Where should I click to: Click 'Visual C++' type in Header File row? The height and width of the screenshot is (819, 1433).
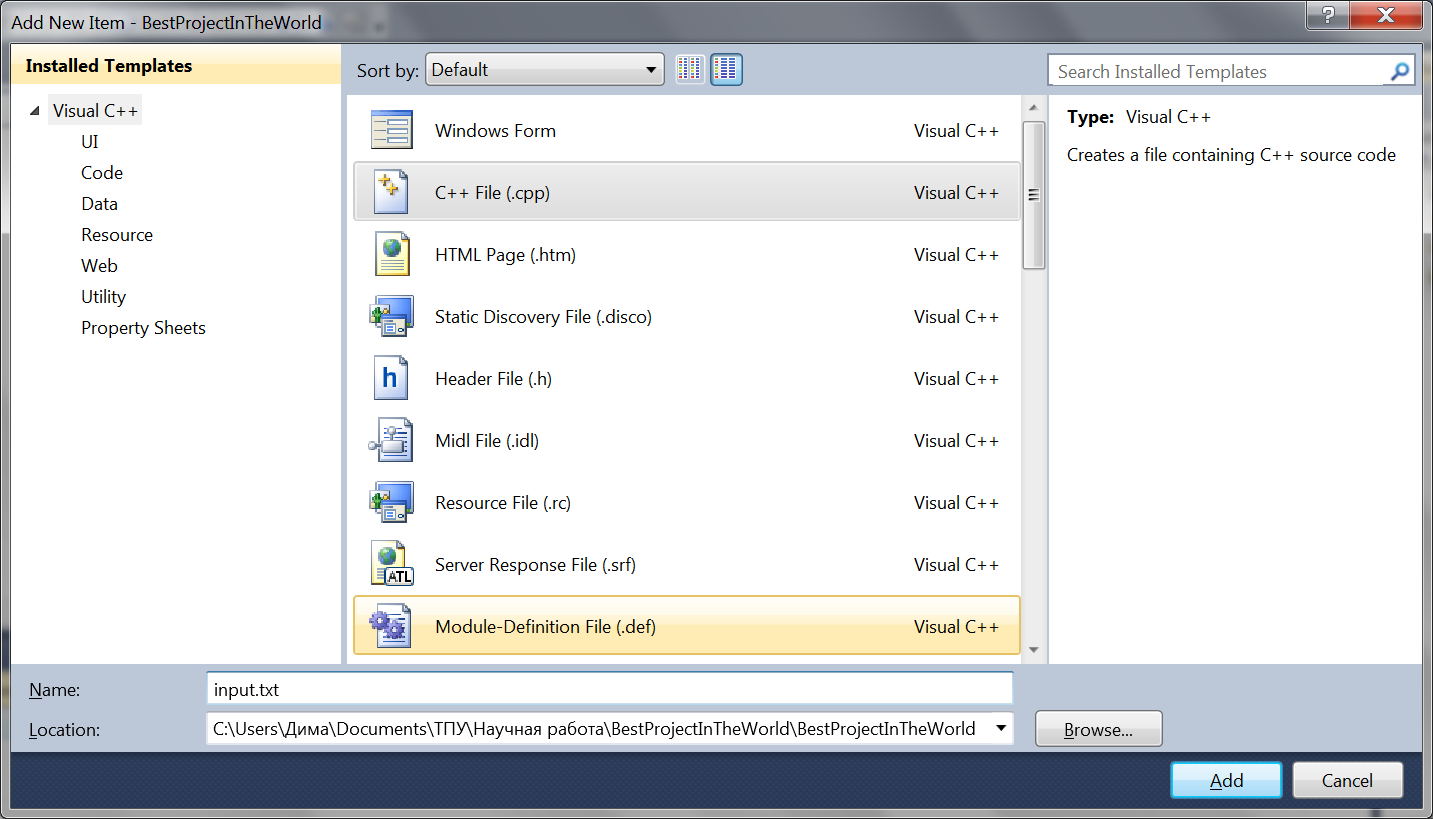956,379
